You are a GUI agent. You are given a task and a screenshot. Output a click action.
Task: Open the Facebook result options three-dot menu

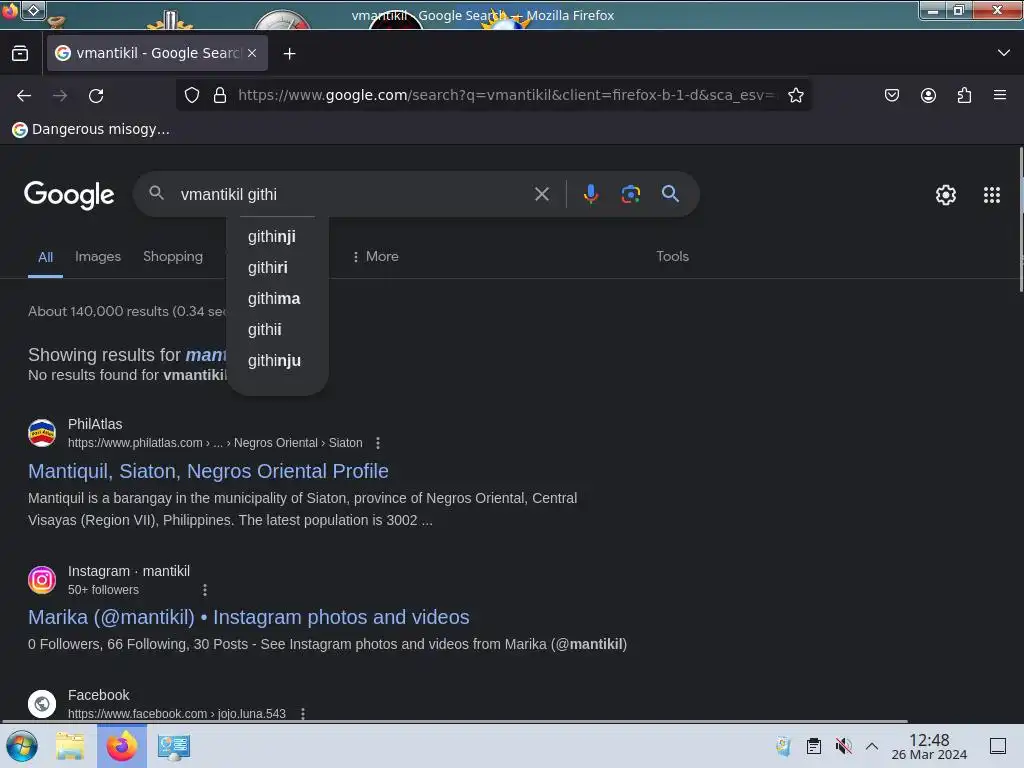point(303,713)
